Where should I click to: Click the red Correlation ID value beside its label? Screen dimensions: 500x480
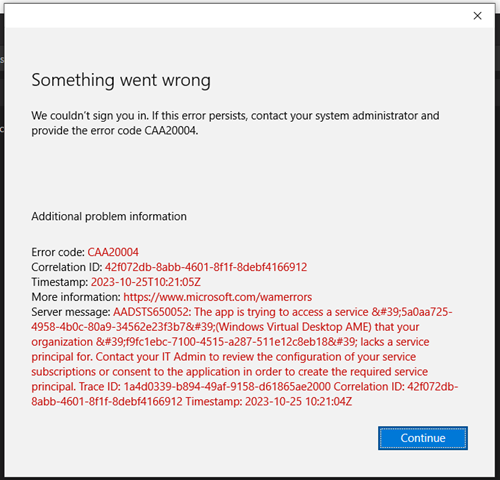click(206, 267)
